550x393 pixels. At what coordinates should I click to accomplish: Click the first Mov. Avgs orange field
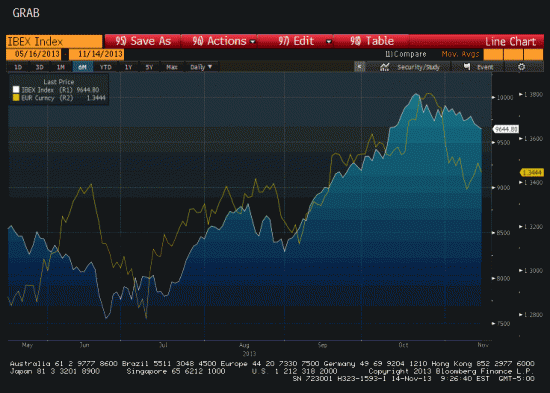click(493, 54)
